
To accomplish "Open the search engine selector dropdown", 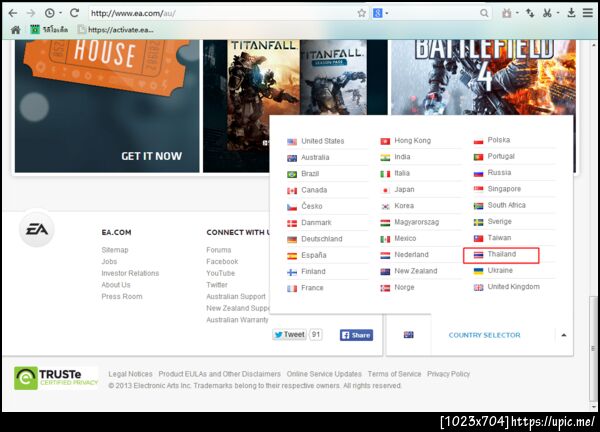I will pos(381,13).
